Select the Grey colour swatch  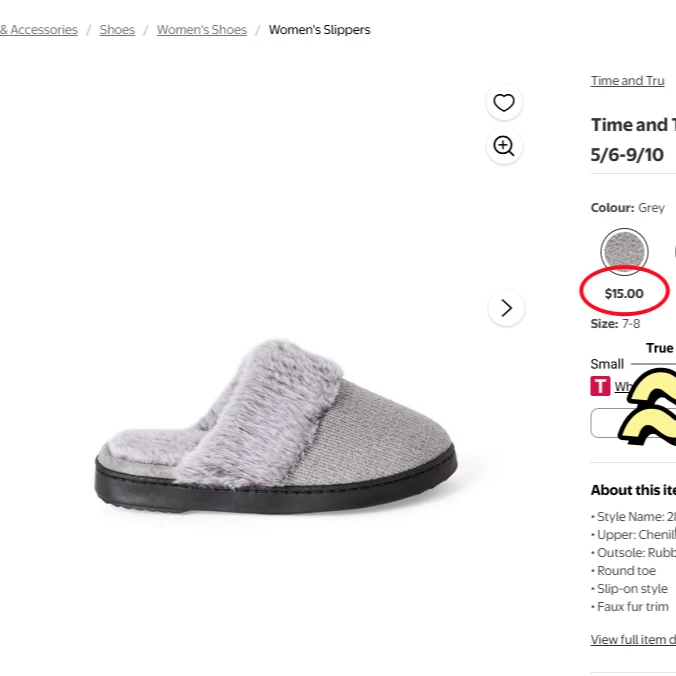pyautogui.click(x=625, y=251)
